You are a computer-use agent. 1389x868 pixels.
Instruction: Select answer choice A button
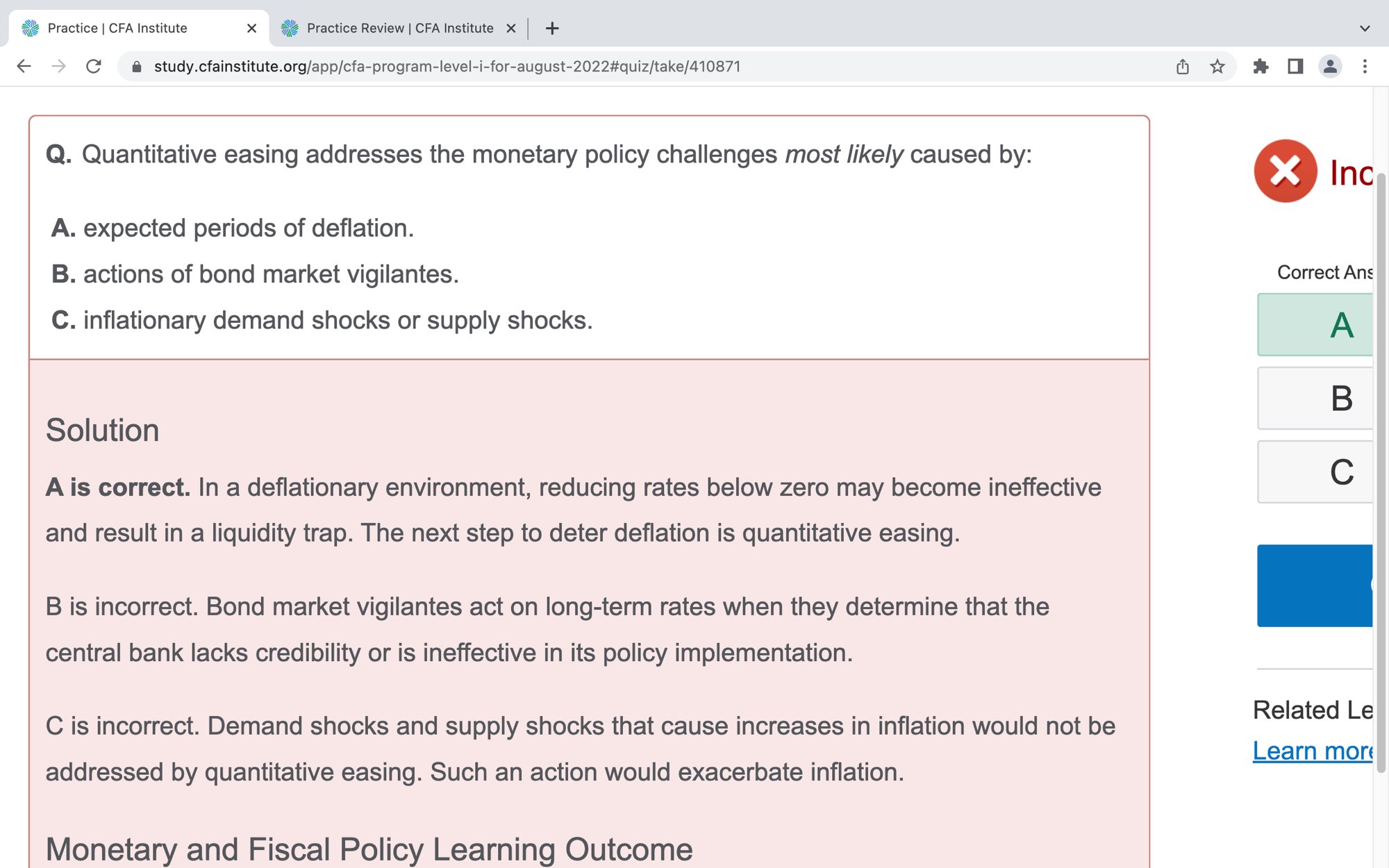click(x=1316, y=325)
